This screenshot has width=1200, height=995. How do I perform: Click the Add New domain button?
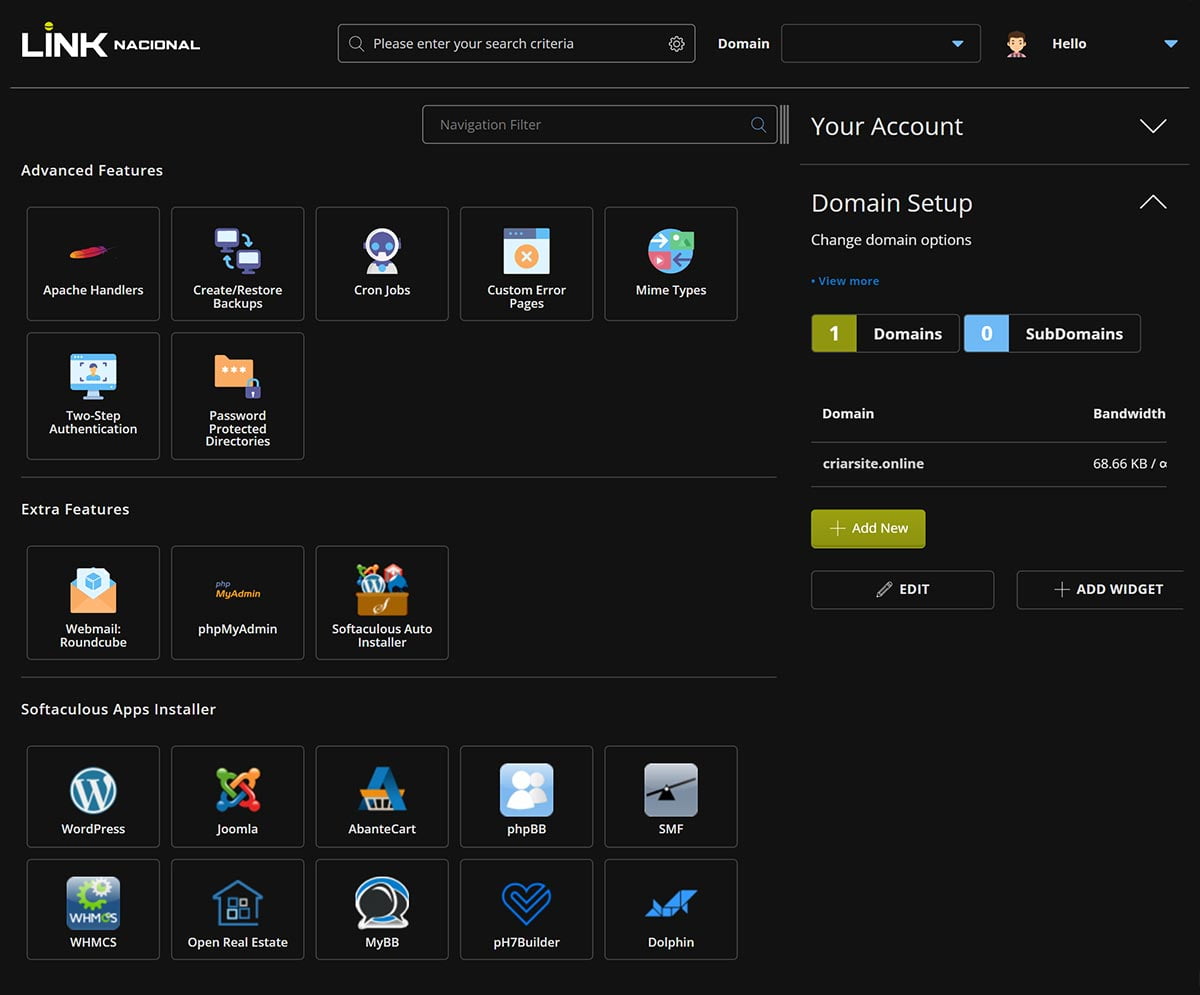click(868, 528)
